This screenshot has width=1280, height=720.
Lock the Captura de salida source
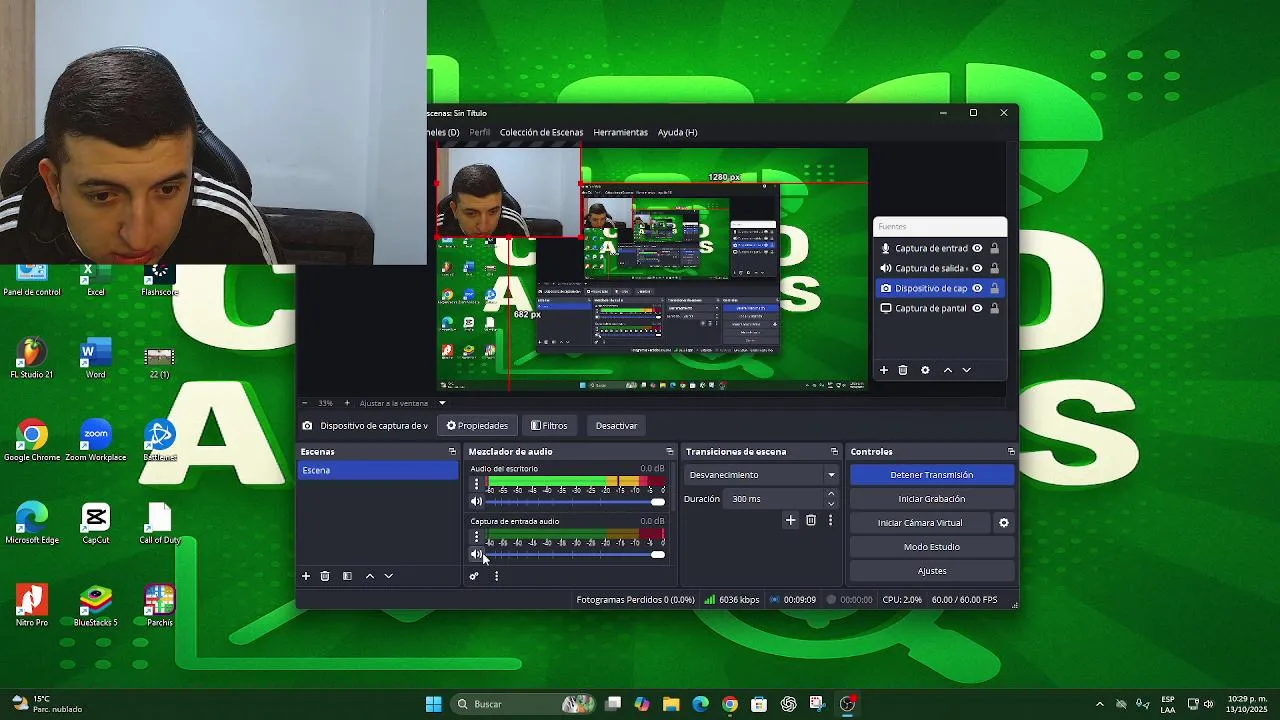[x=994, y=268]
